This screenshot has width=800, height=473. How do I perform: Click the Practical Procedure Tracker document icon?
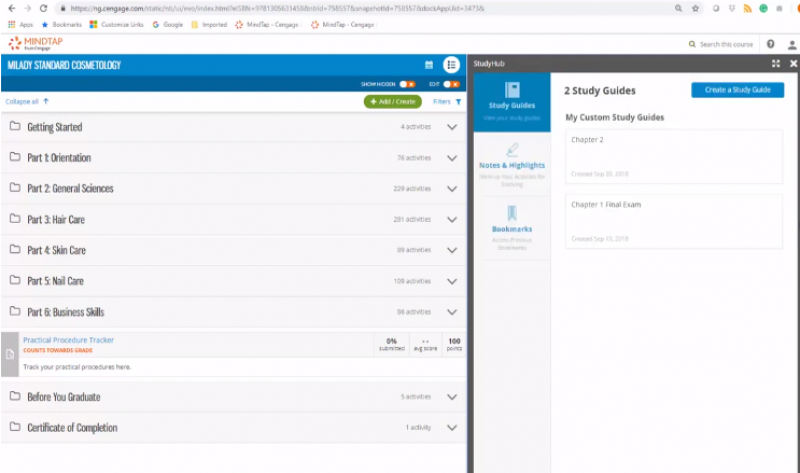click(9, 354)
